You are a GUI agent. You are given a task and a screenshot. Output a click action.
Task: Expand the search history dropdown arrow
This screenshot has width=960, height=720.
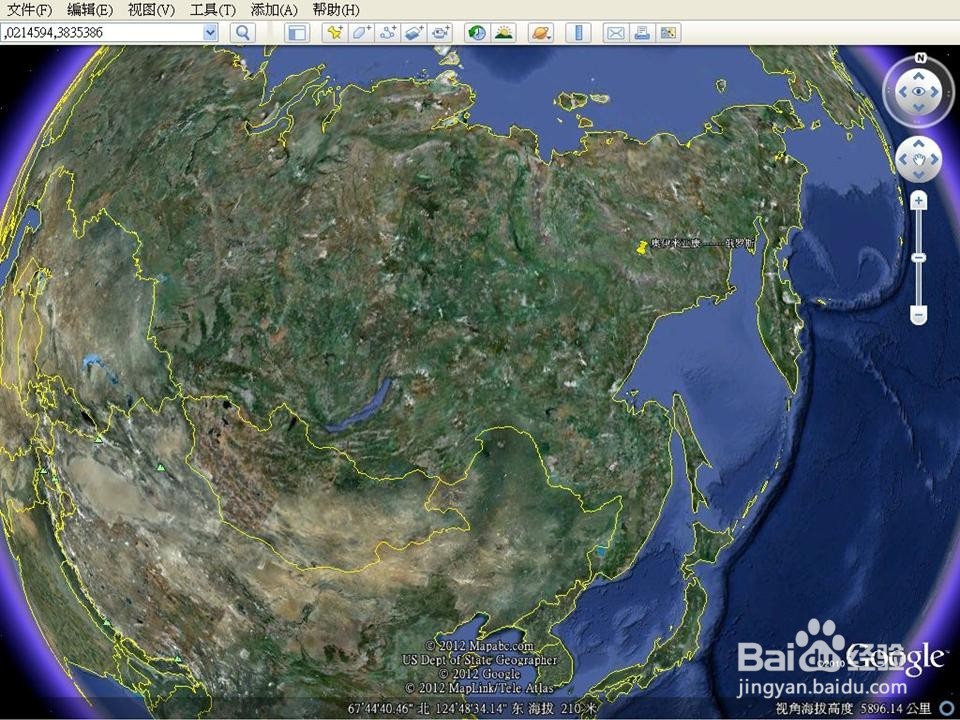(x=210, y=32)
